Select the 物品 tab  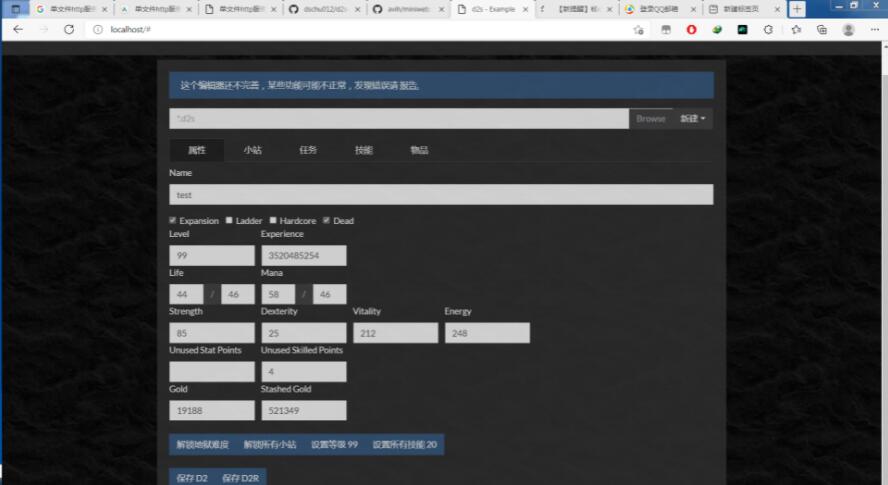point(419,150)
